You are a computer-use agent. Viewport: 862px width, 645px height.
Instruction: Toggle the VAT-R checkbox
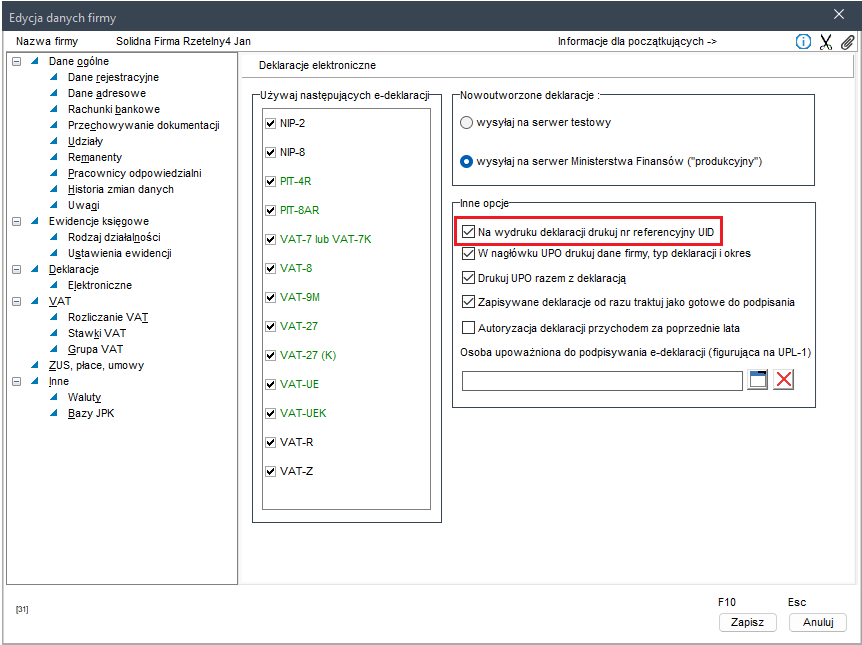pos(270,442)
